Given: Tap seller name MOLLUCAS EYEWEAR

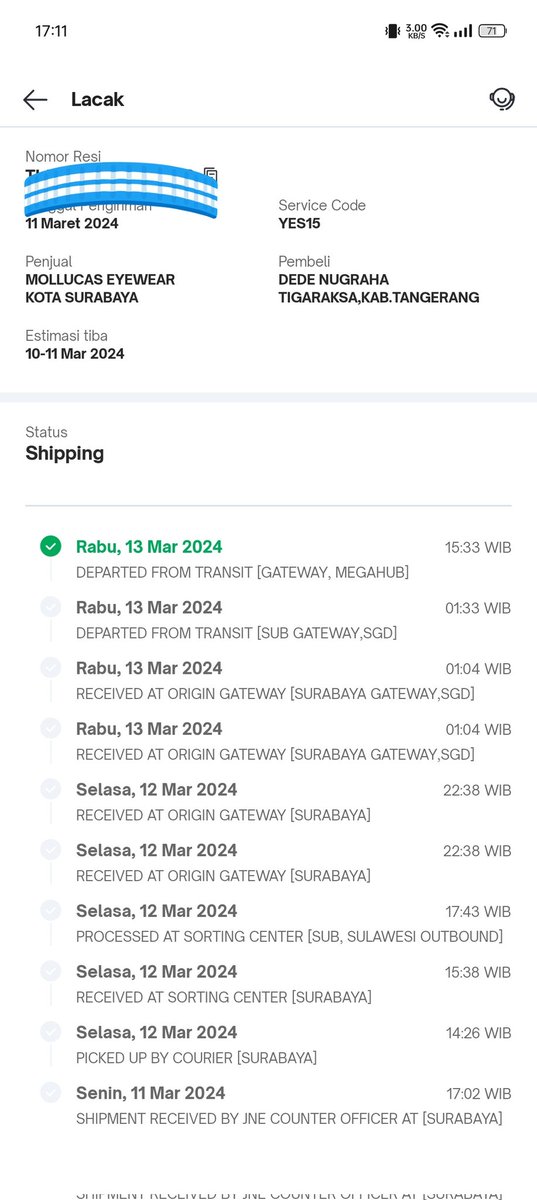Looking at the screenshot, I should click(100, 279).
